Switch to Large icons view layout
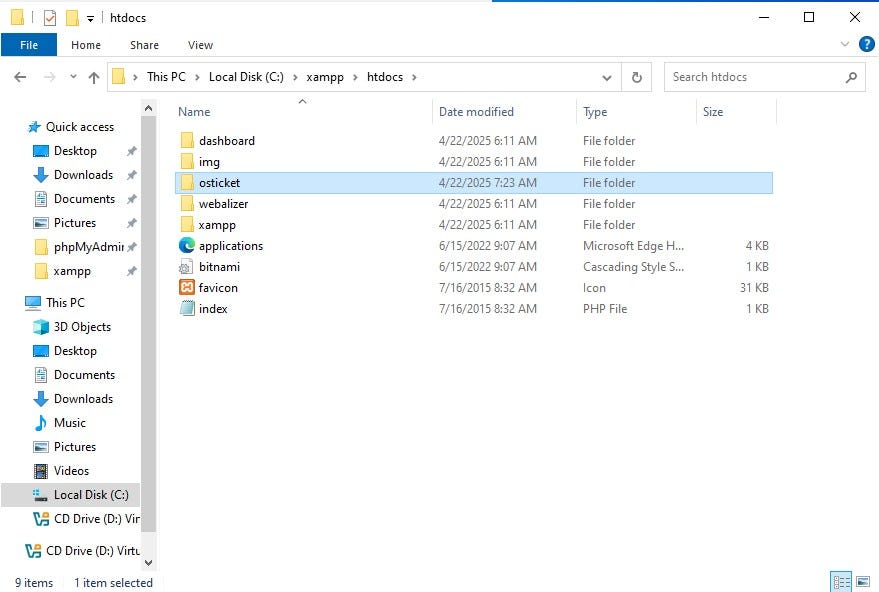 [864, 582]
